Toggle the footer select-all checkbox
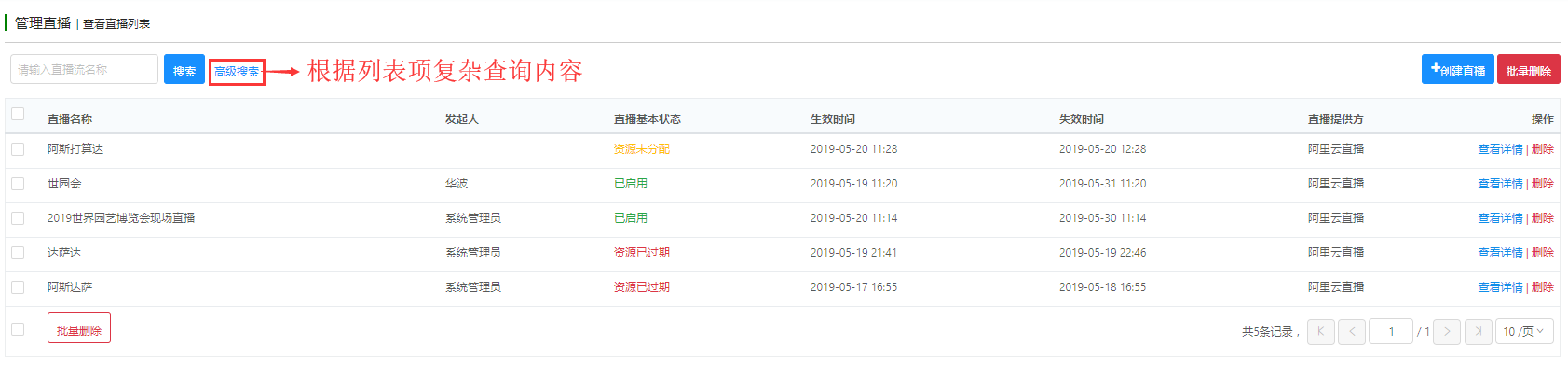The width and height of the screenshot is (1568, 375). tap(18, 329)
